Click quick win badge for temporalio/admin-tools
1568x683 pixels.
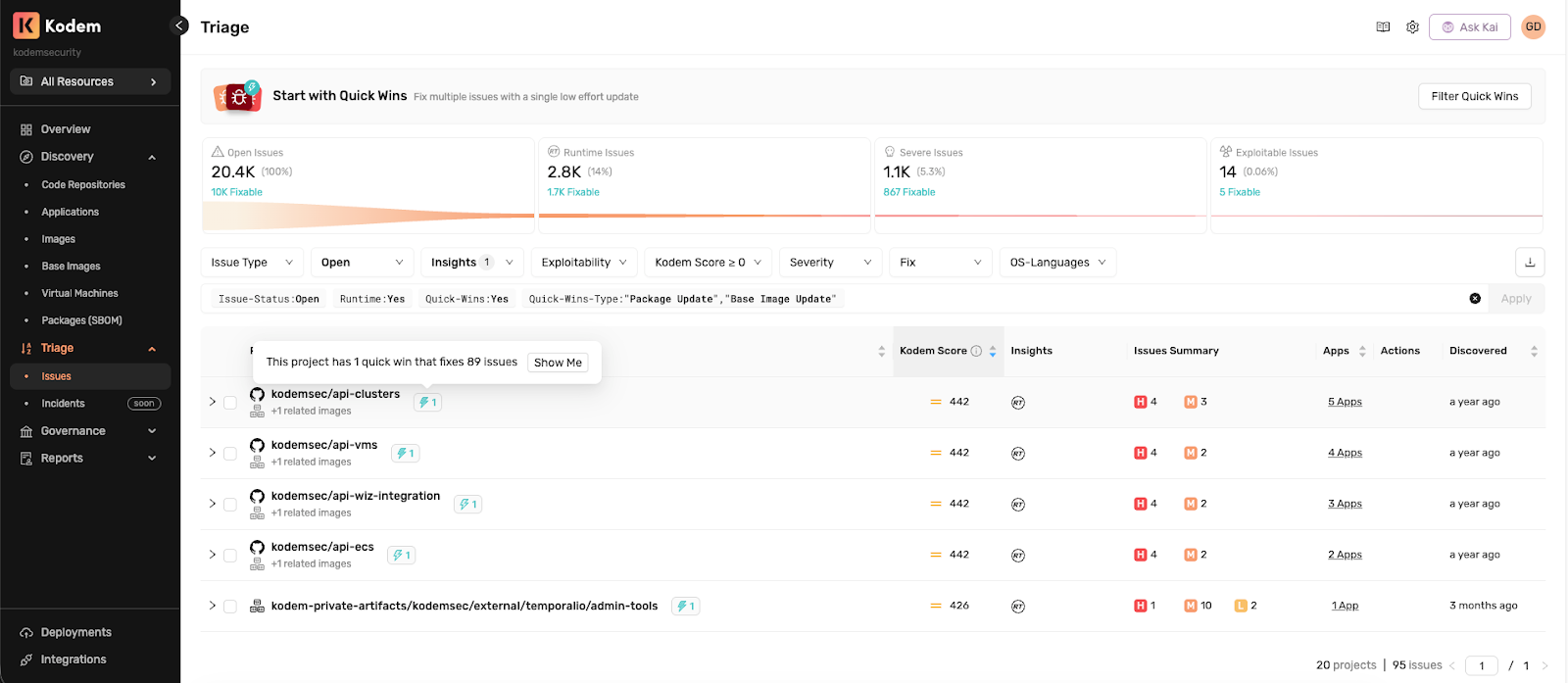pos(685,606)
